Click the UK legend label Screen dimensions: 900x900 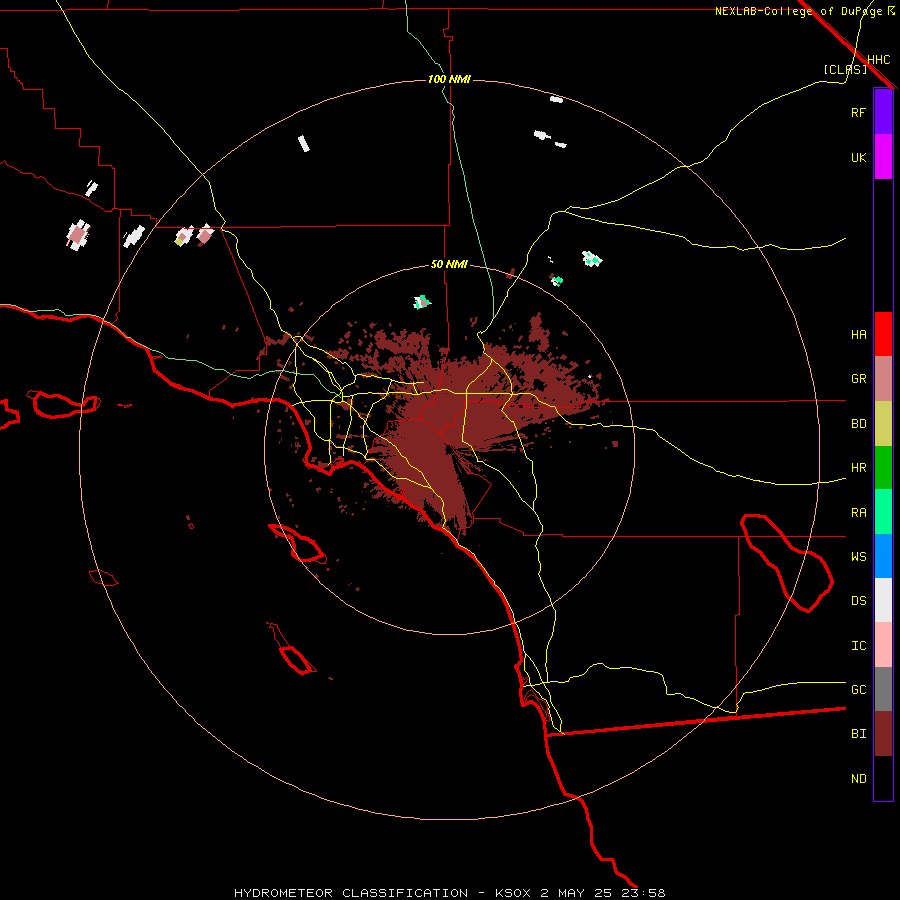click(x=859, y=157)
